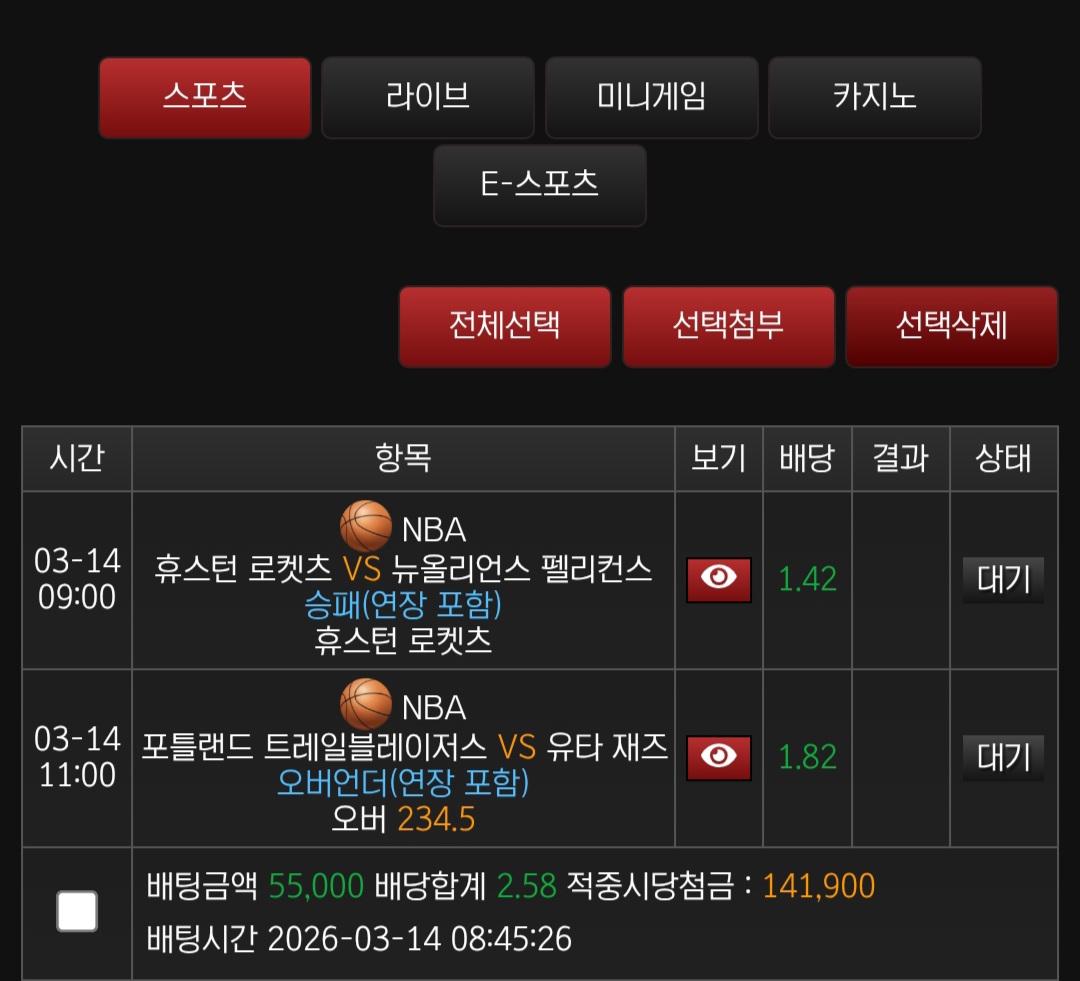View details of the Portland vs Utah bet
The height and width of the screenshot is (981, 1080).
718,757
